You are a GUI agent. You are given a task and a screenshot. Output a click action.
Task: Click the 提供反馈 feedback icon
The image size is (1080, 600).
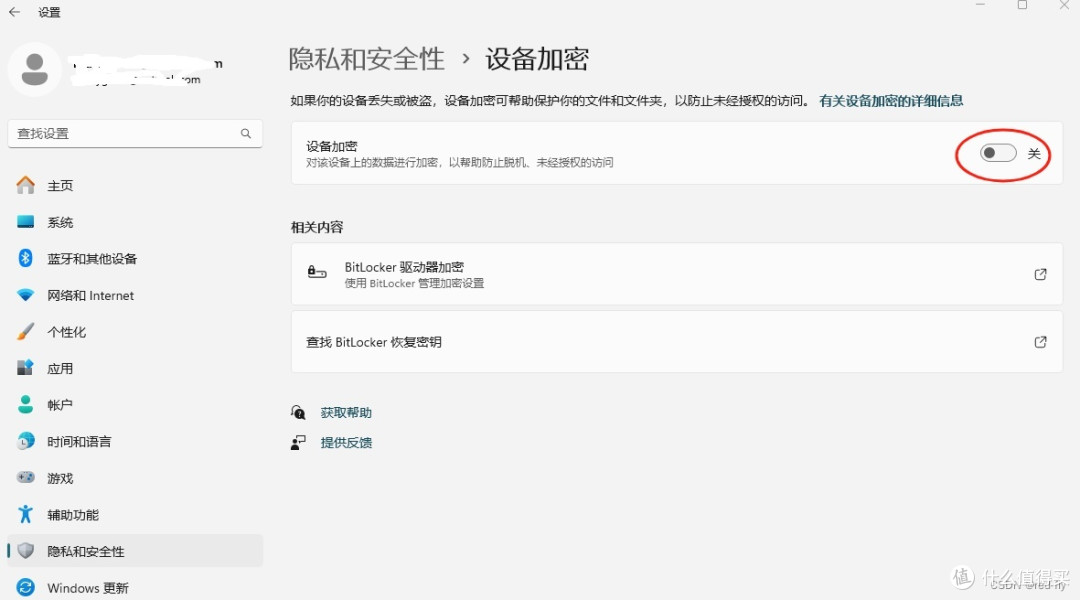[x=298, y=442]
